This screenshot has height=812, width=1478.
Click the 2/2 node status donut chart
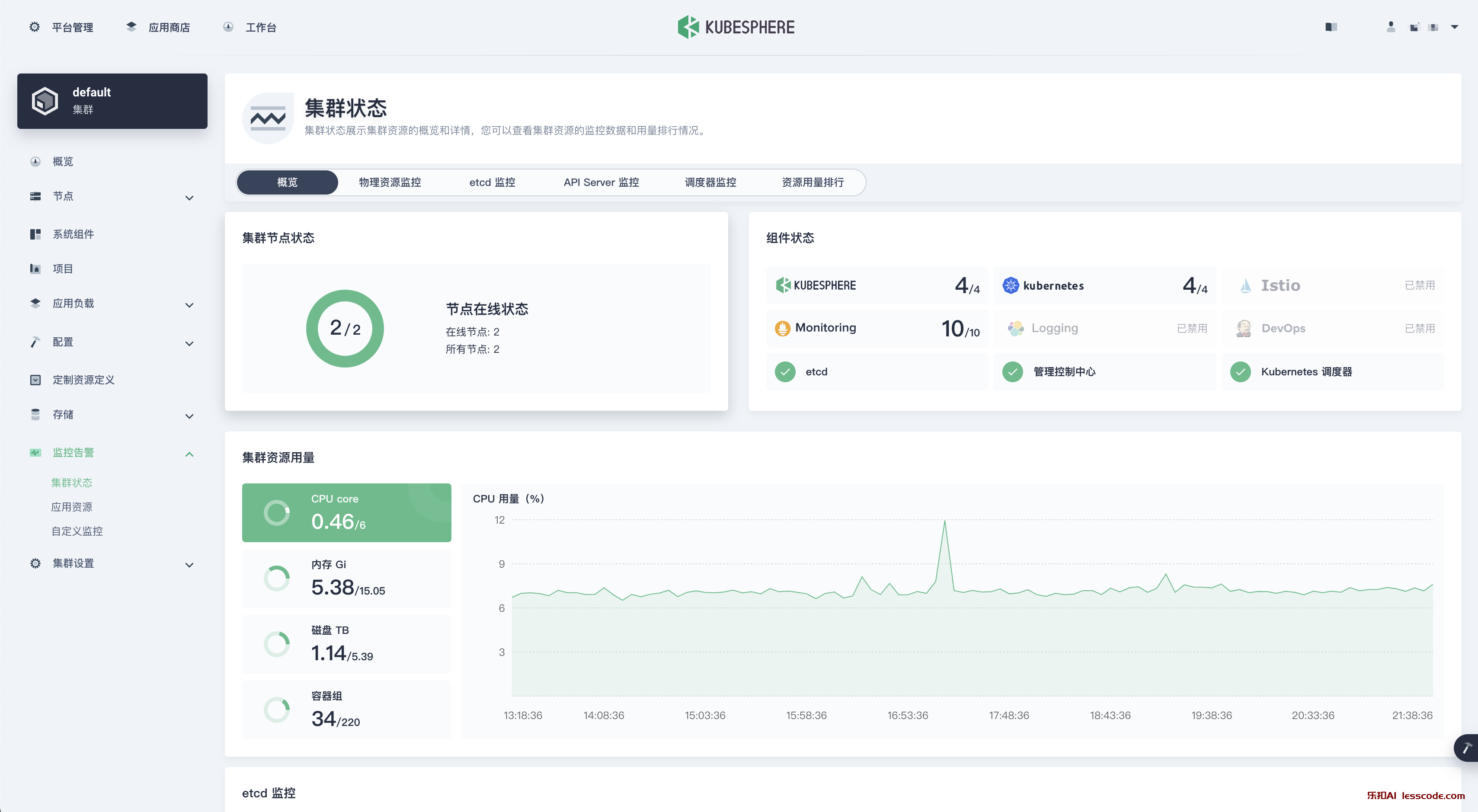point(345,329)
